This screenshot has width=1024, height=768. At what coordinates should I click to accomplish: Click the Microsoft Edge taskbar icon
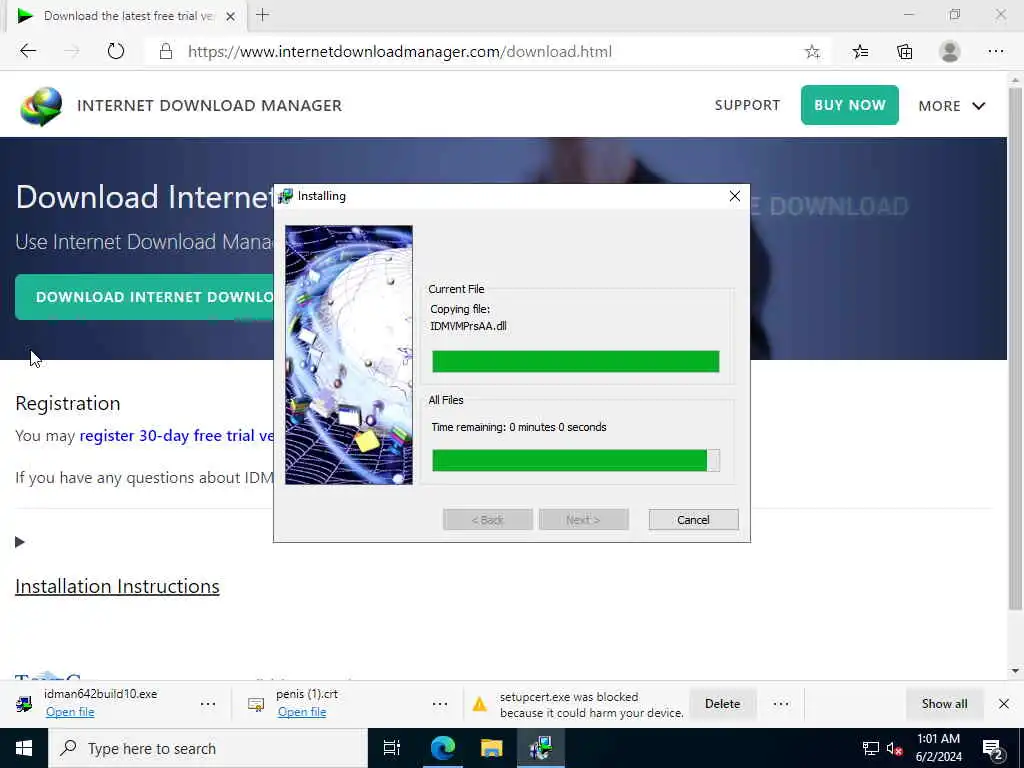442,748
